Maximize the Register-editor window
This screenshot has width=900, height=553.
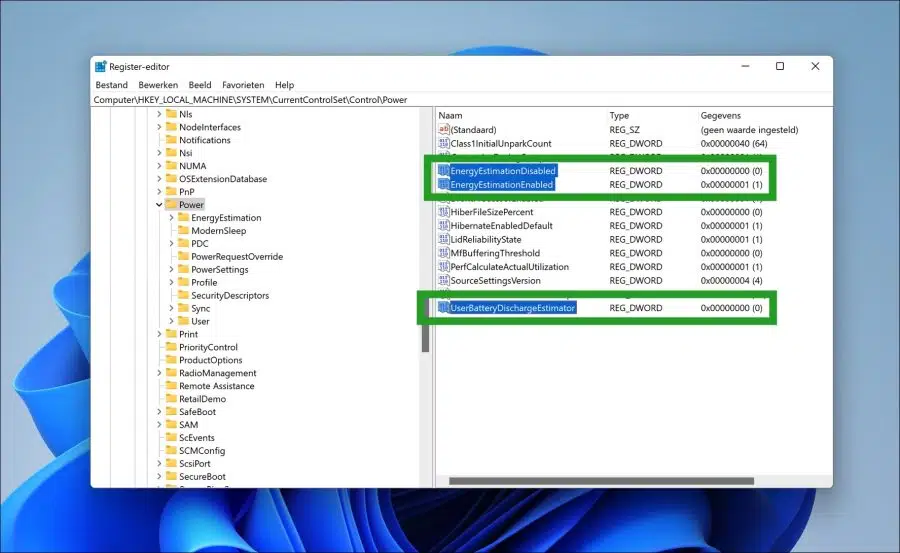coord(779,66)
